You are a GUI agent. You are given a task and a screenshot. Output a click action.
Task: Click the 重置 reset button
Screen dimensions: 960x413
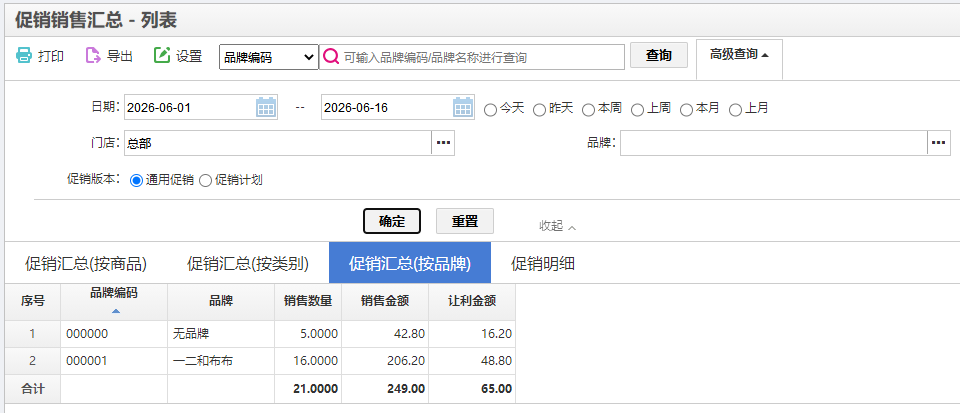pos(465,221)
